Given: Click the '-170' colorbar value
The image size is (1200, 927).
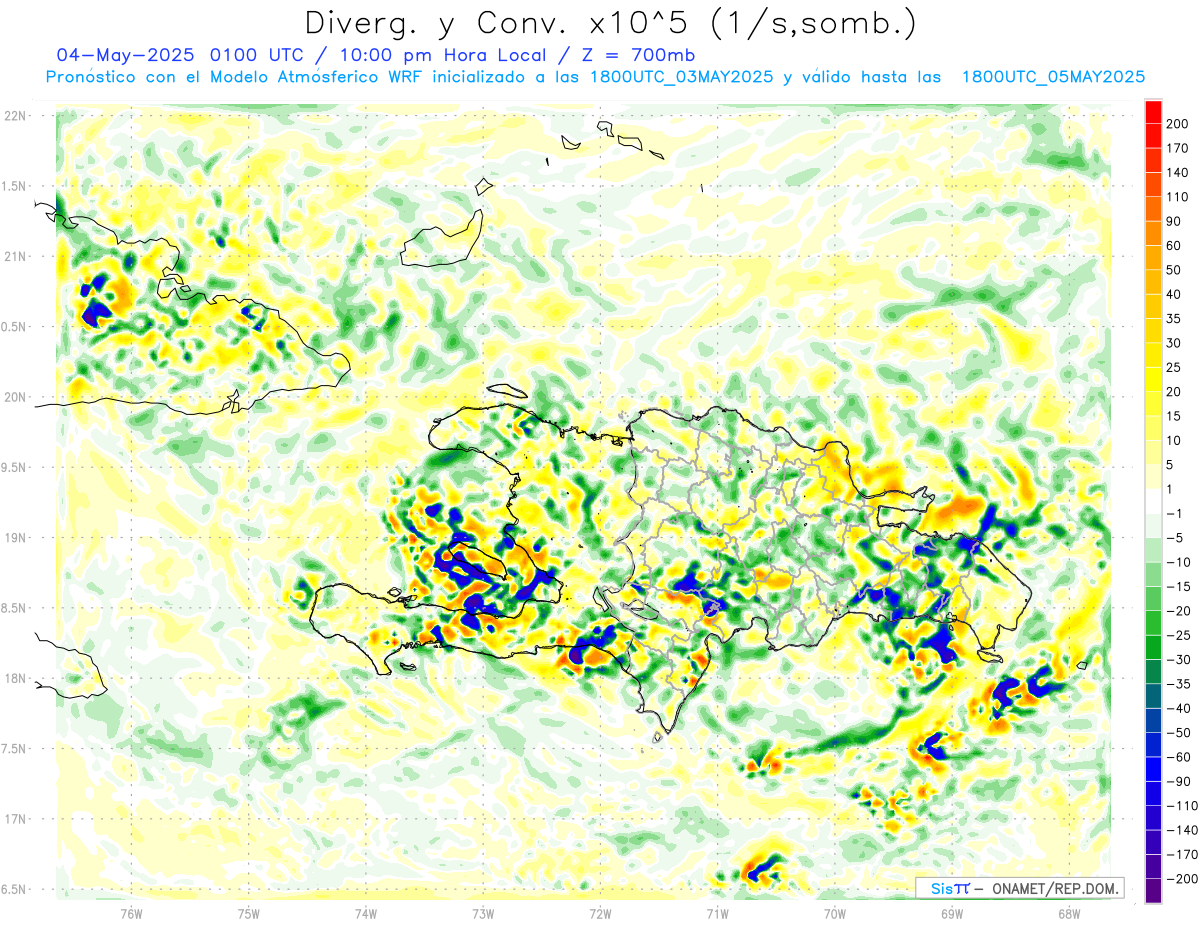Looking at the screenshot, I should coord(1181,855).
